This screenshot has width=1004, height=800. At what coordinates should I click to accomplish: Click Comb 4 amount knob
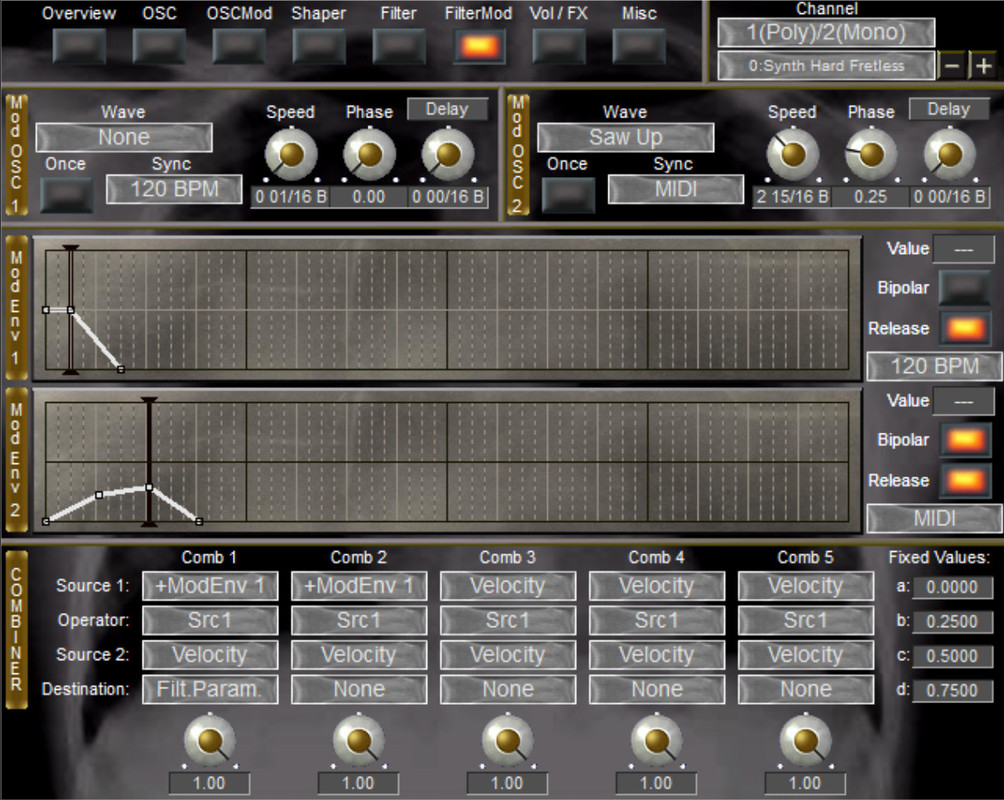[657, 740]
